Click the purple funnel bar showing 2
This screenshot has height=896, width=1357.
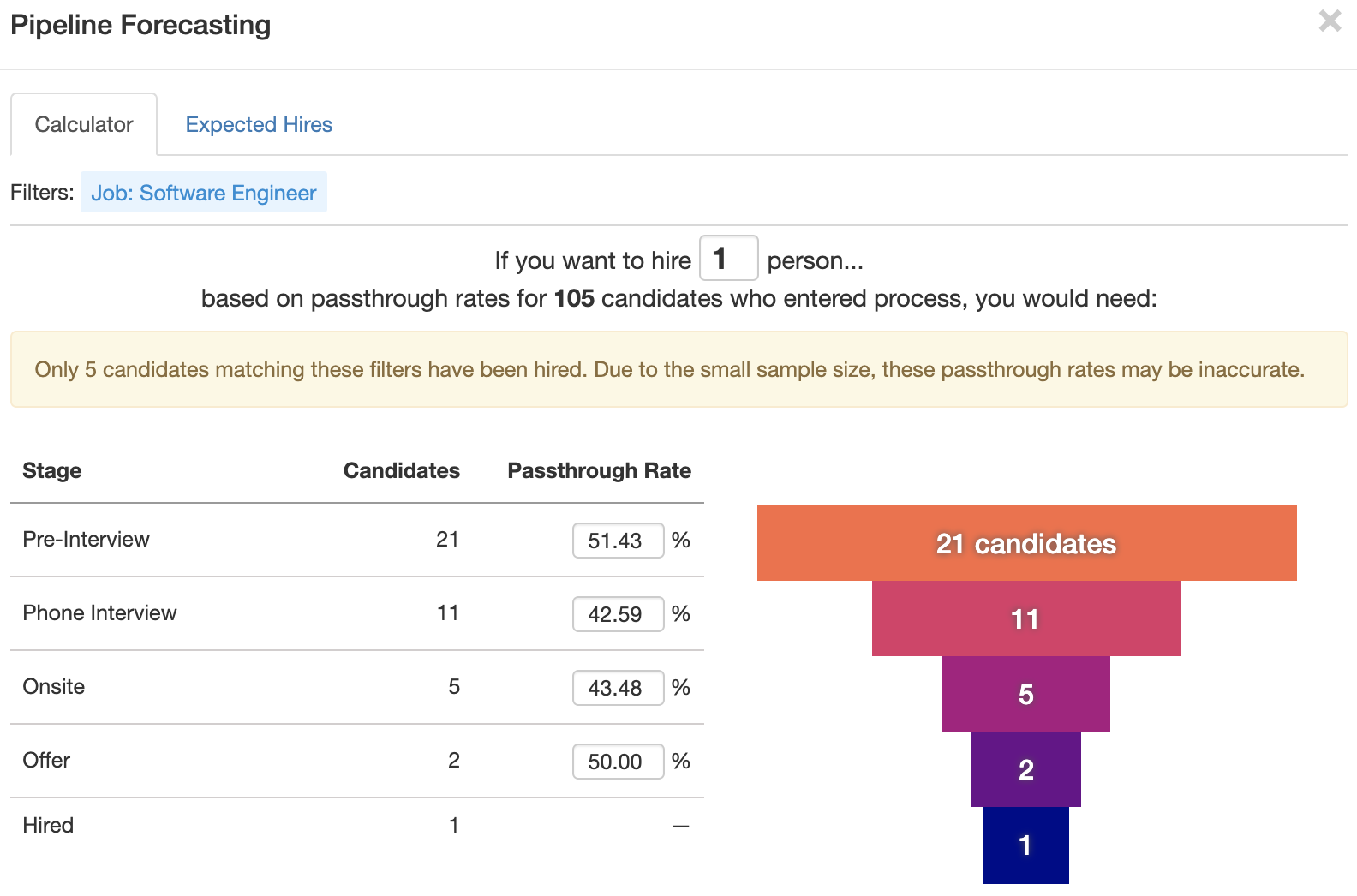(1025, 769)
